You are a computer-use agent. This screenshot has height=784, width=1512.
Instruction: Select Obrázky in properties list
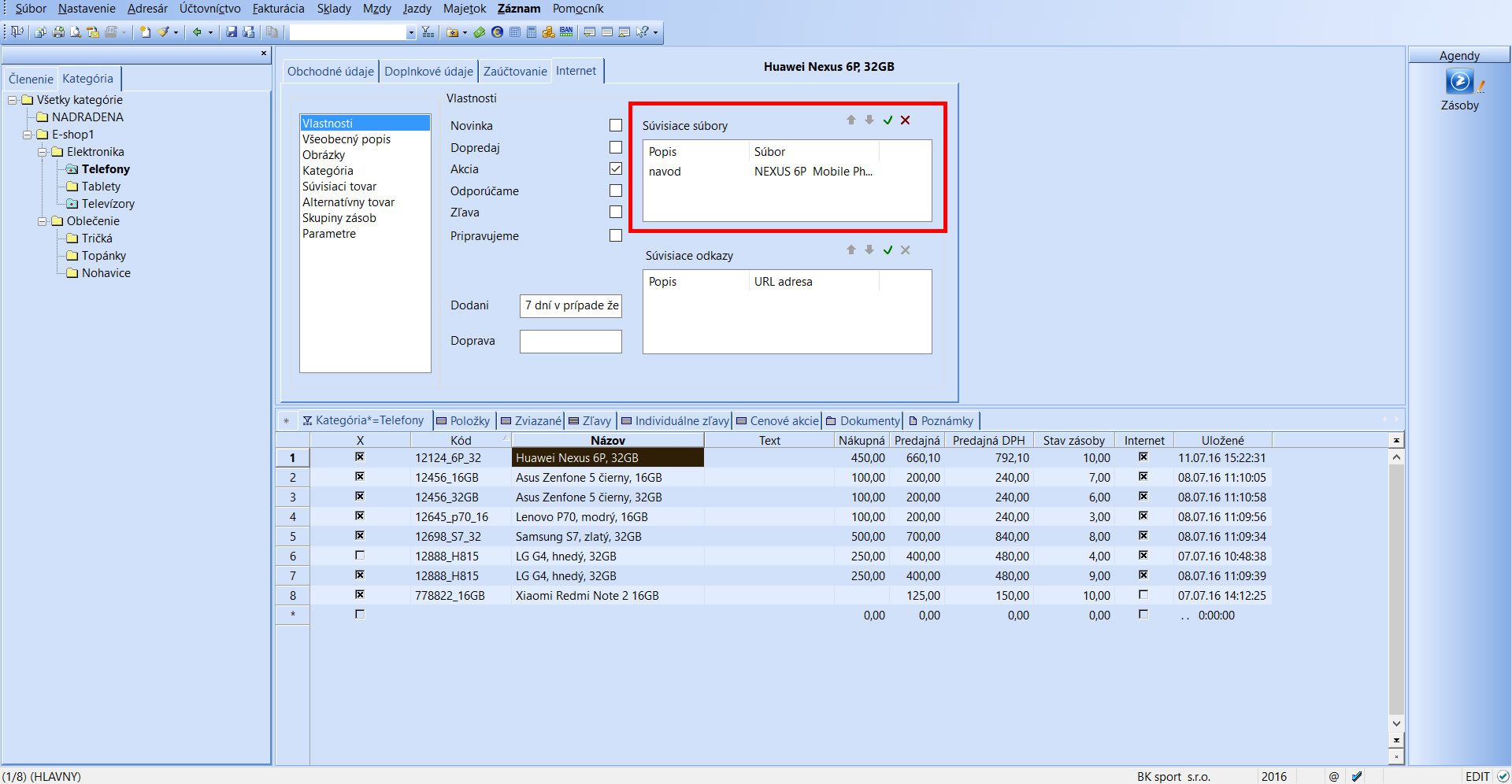point(324,155)
